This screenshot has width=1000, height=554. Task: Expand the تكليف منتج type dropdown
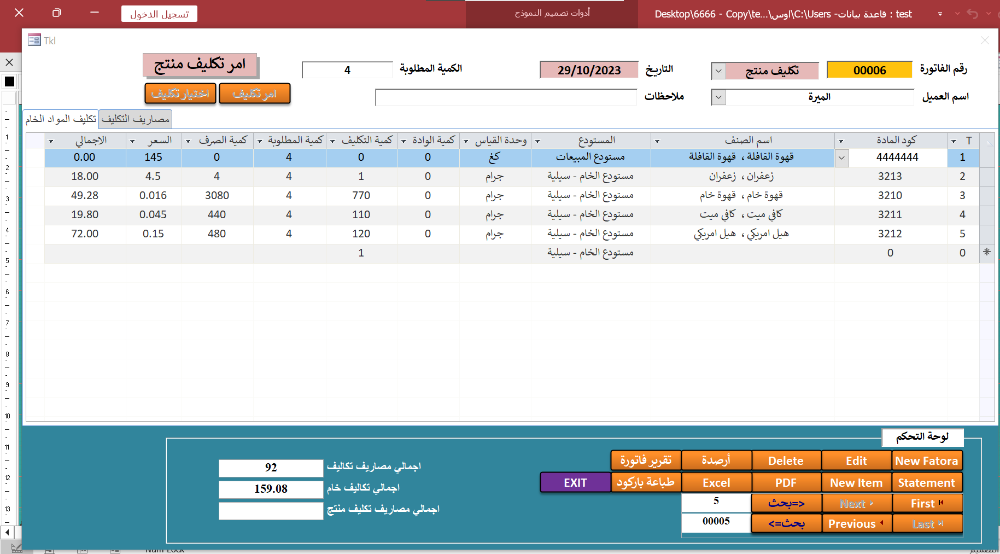tap(718, 71)
